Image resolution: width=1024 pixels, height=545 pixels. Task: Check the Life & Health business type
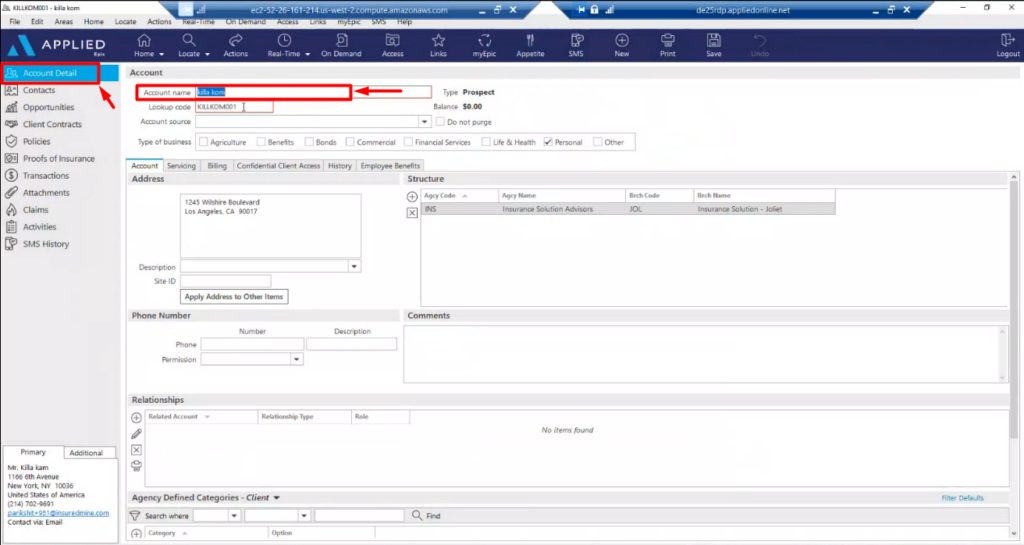coord(486,142)
